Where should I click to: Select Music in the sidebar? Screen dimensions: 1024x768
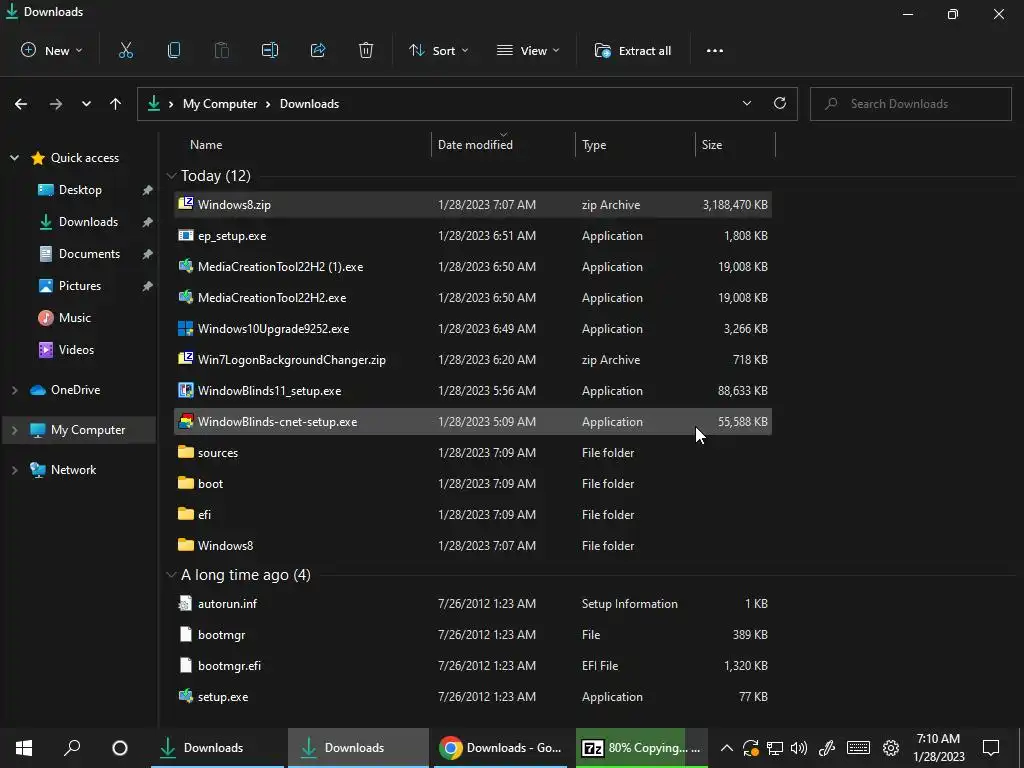(x=74, y=317)
